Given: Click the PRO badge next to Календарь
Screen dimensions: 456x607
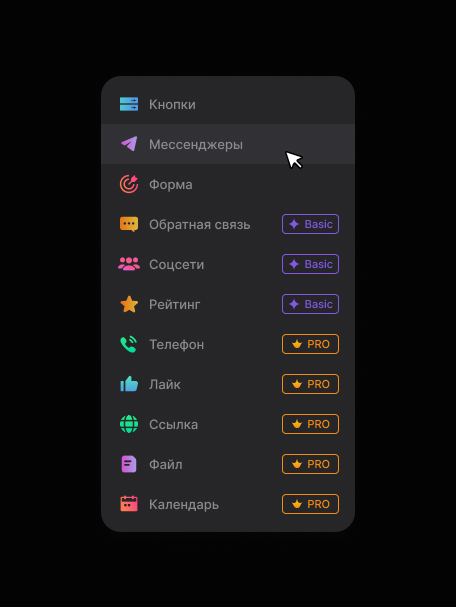Looking at the screenshot, I should [310, 504].
